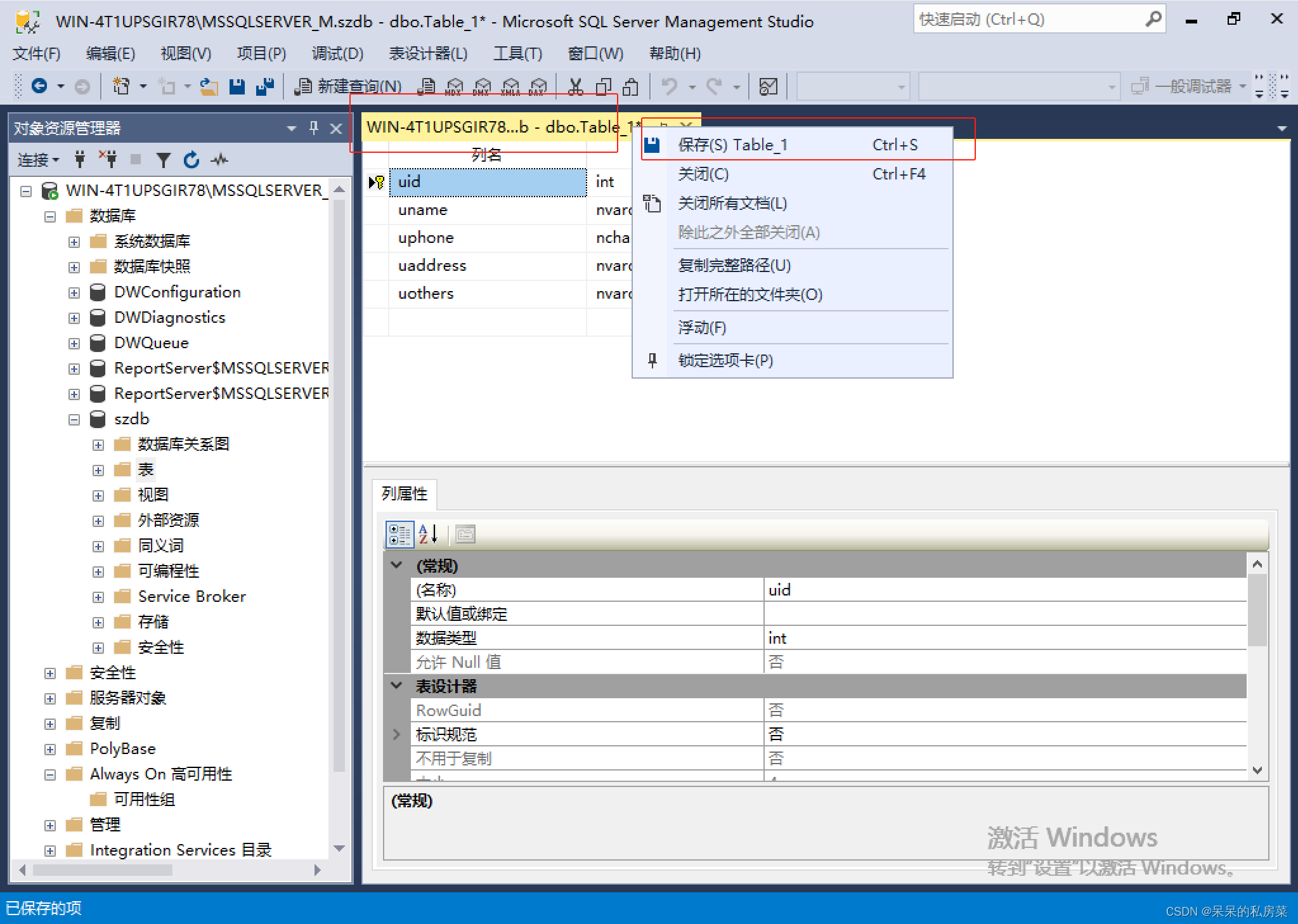Viewport: 1298px width, 924px height.
Task: Open the 表设计器(L) menu
Action: click(428, 53)
